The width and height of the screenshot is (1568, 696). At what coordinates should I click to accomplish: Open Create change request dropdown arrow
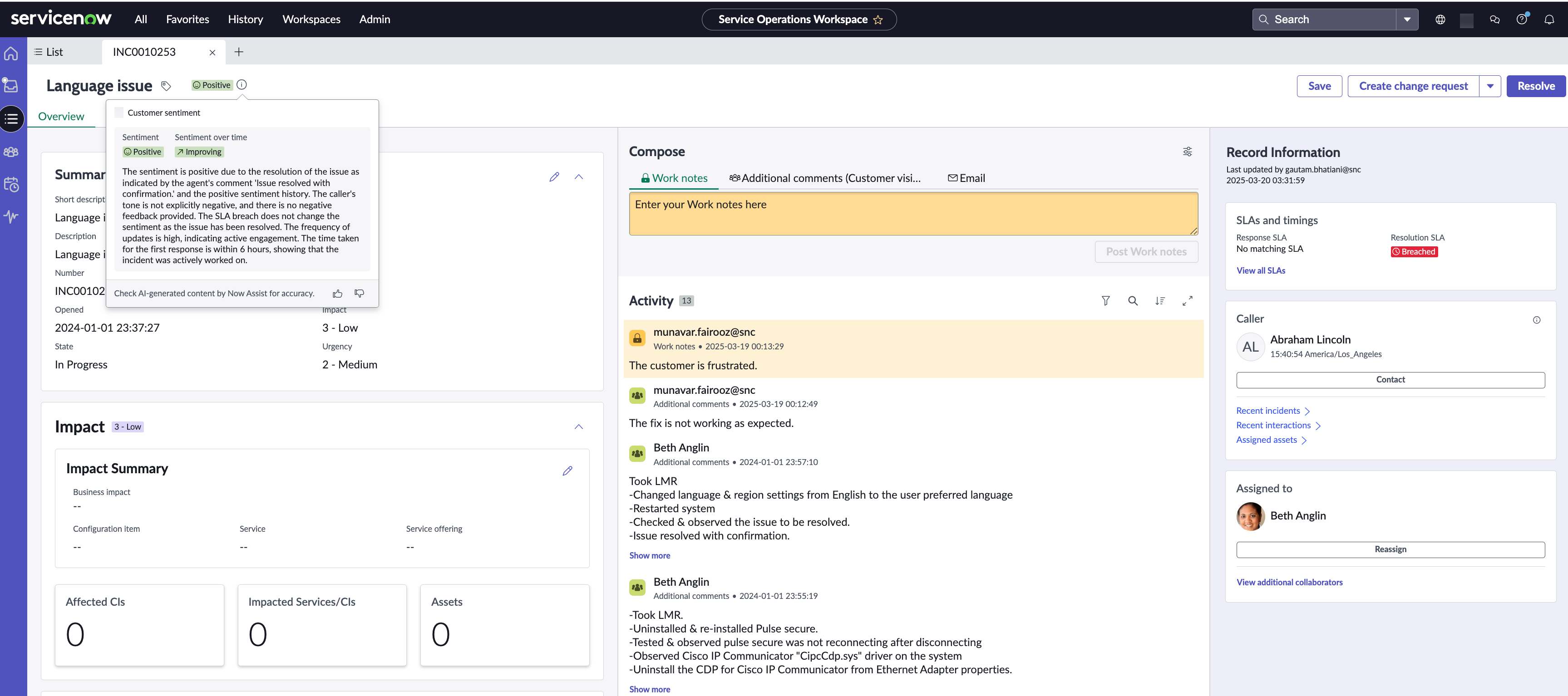coord(1490,86)
